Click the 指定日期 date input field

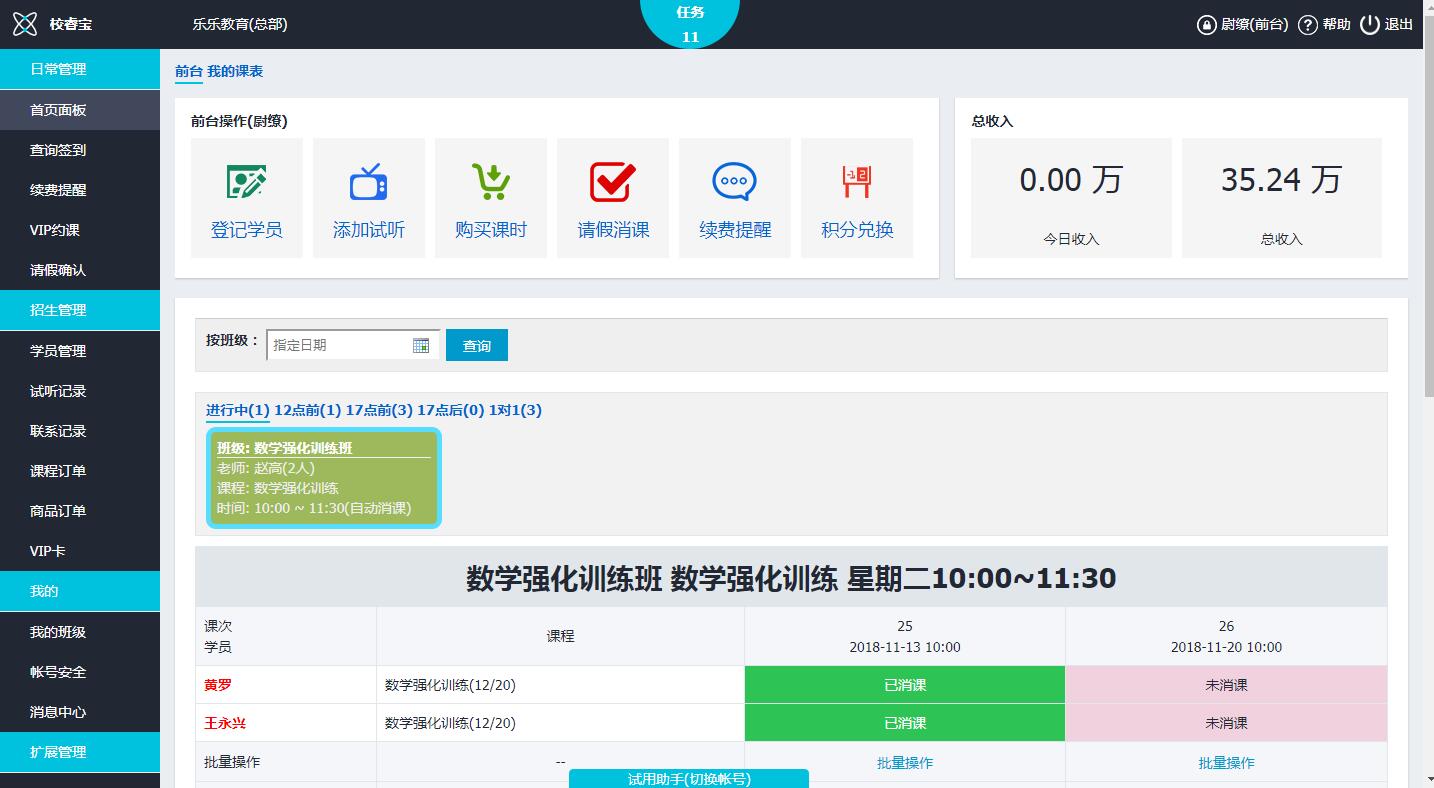(x=340, y=345)
